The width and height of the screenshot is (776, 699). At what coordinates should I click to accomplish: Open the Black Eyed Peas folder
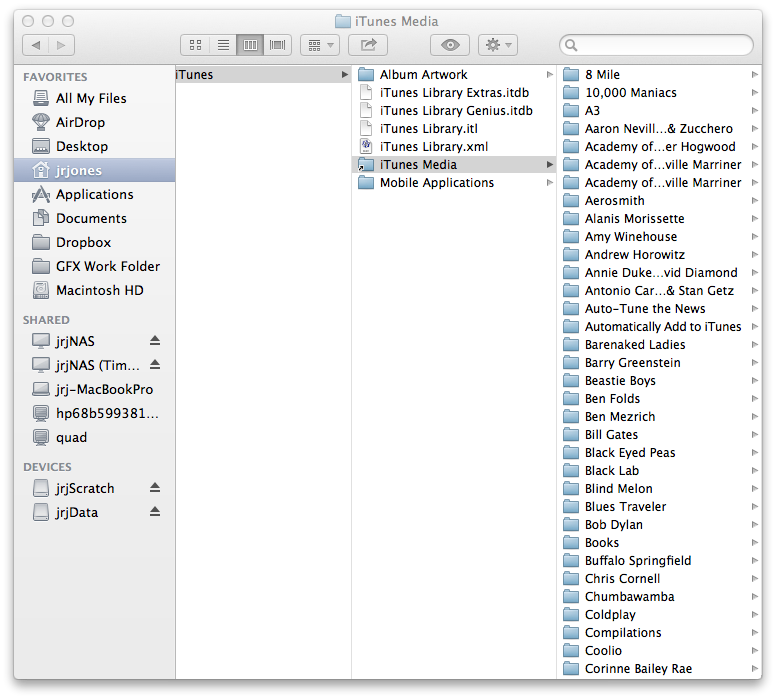tap(660, 452)
